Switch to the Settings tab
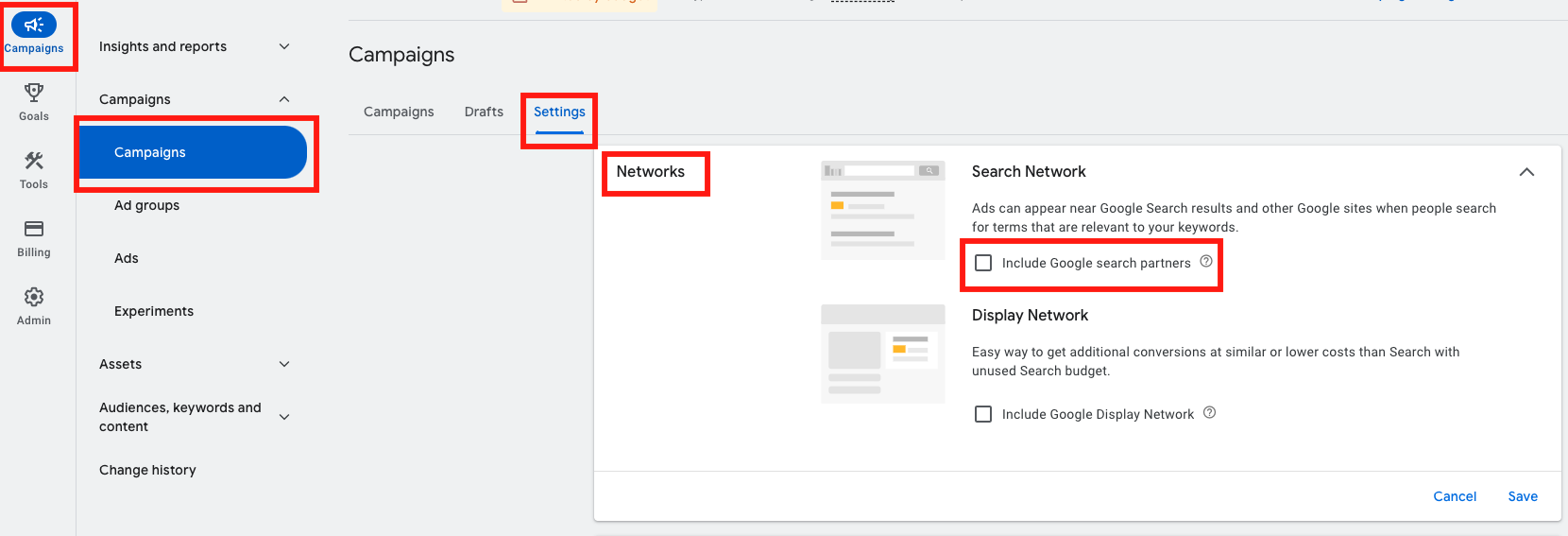1568x536 pixels. pyautogui.click(x=559, y=112)
